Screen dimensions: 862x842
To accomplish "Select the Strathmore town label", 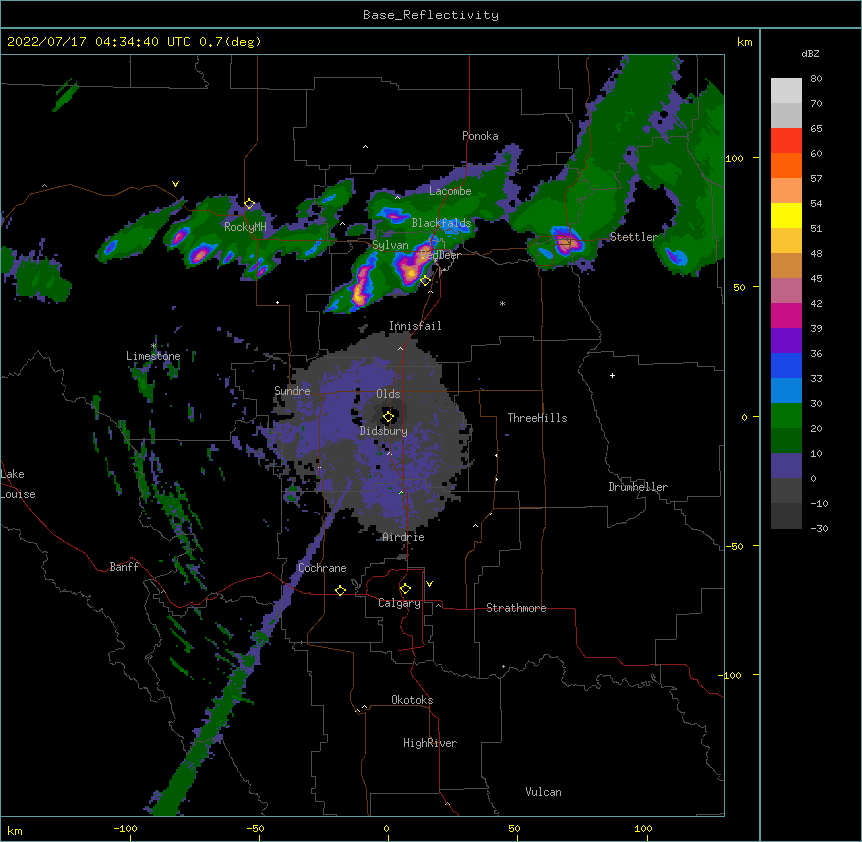I will coord(516,608).
